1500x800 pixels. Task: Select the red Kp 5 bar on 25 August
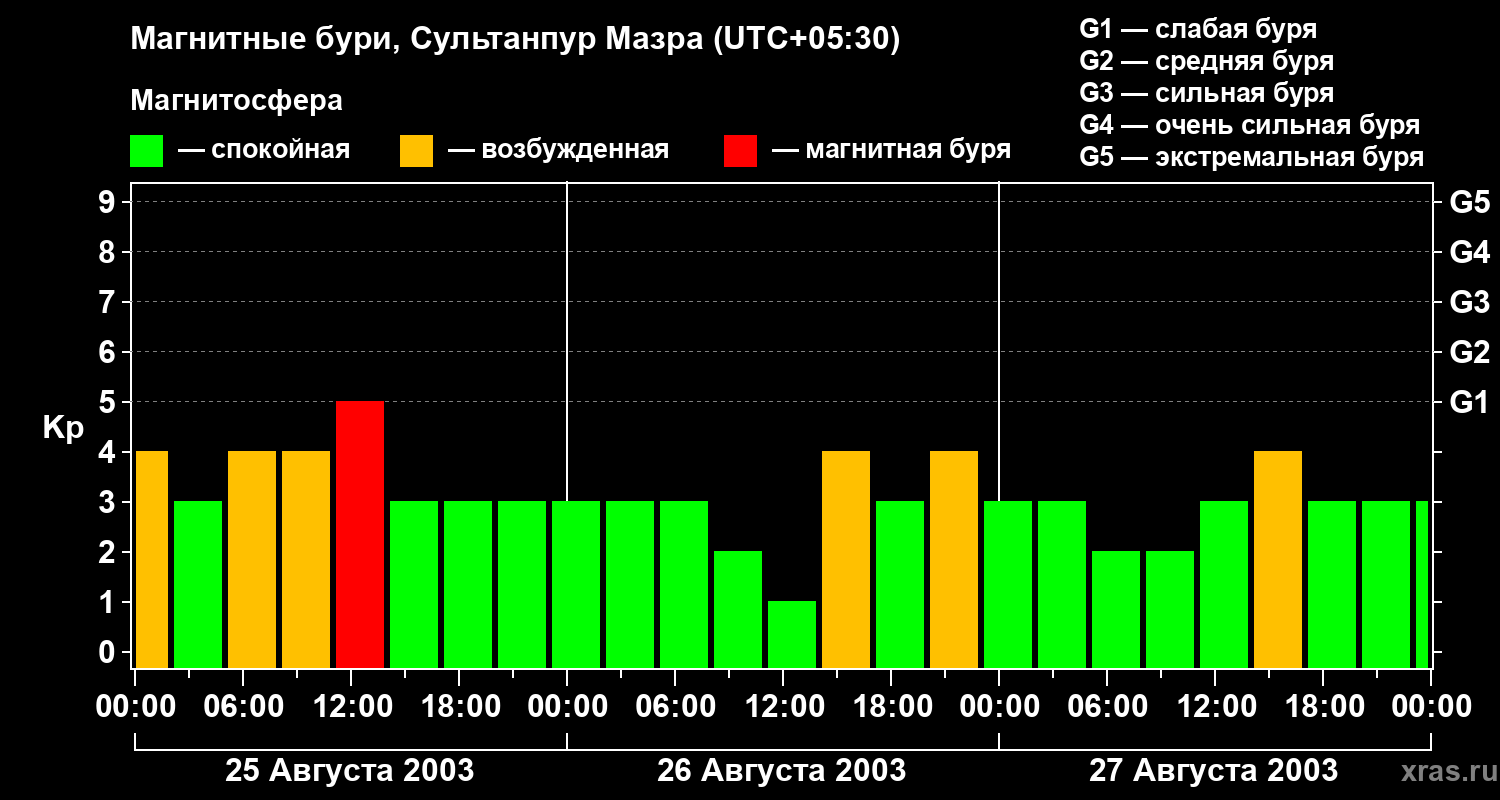point(360,534)
